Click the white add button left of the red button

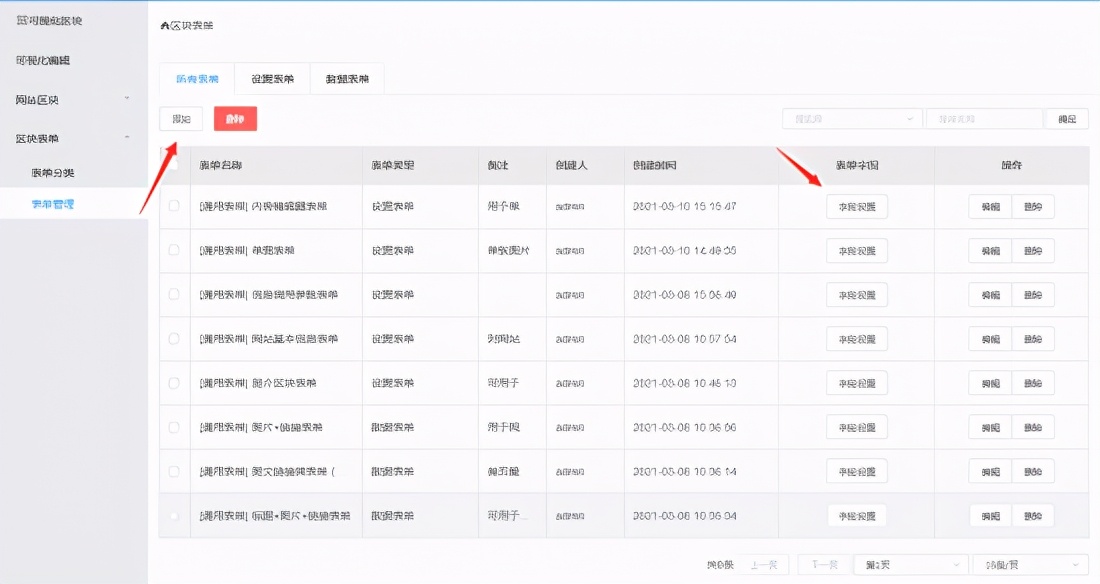180,118
